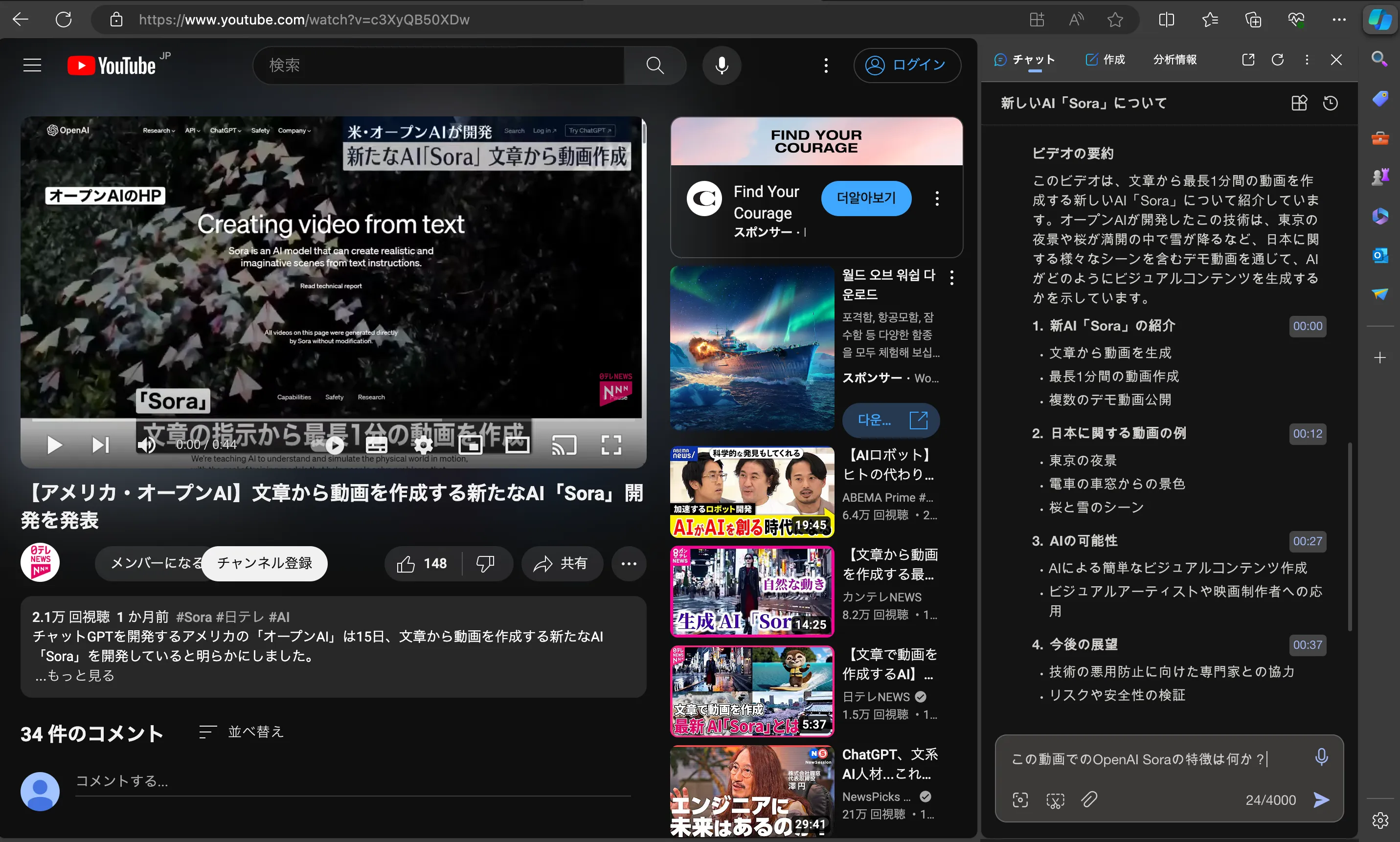
Task: Open the Read aloud icon in address bar
Action: click(1075, 20)
